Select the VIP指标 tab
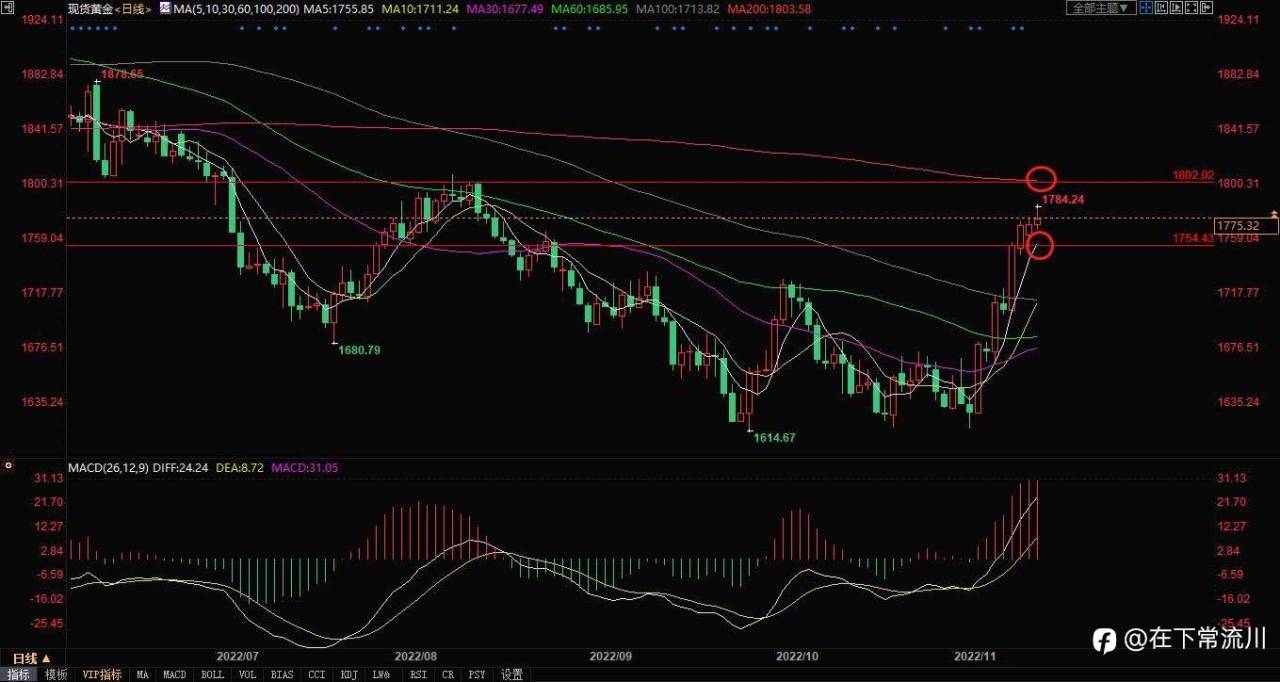Image resolution: width=1280 pixels, height=682 pixels. [102, 675]
